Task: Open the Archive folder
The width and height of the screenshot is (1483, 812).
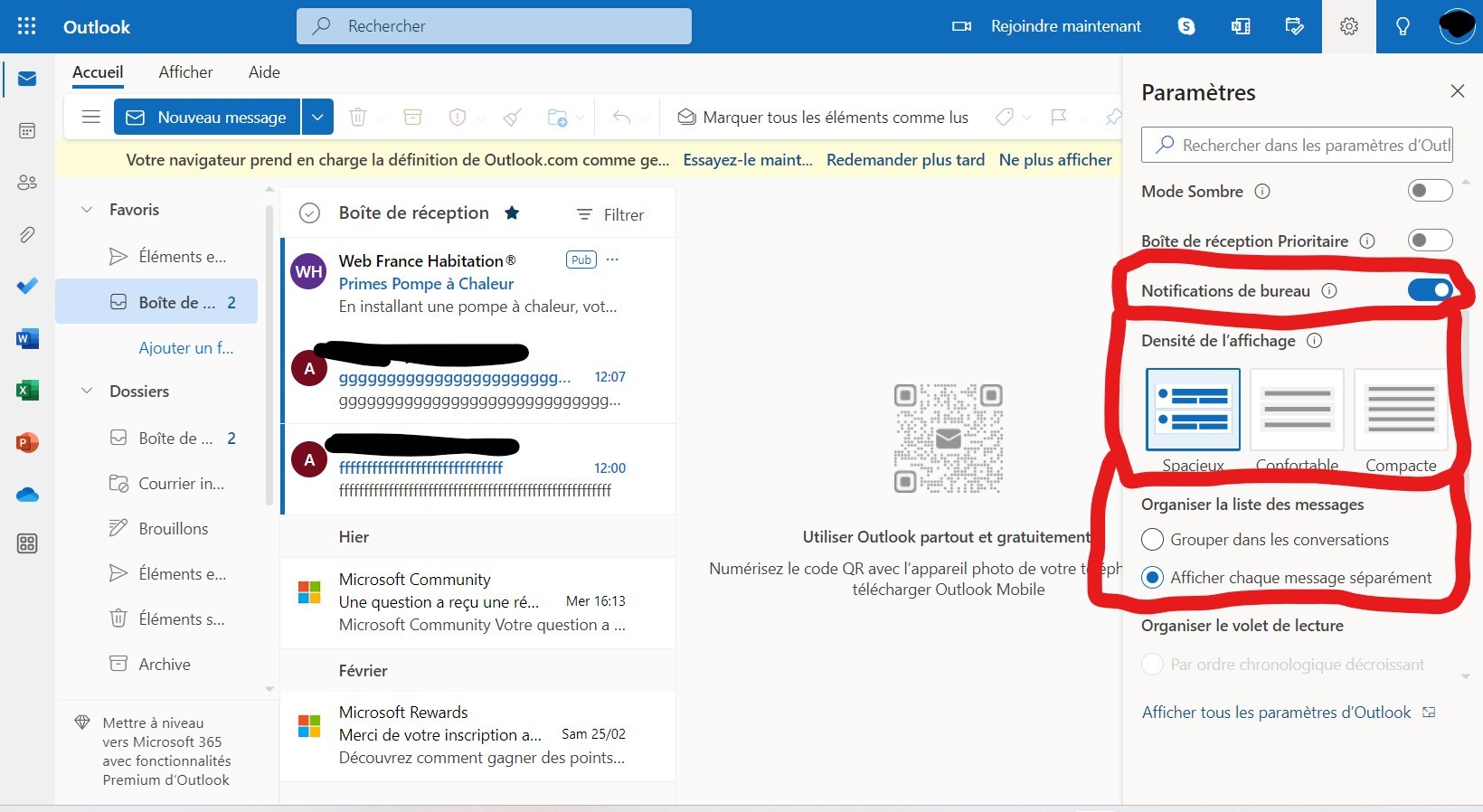Action: (156, 665)
